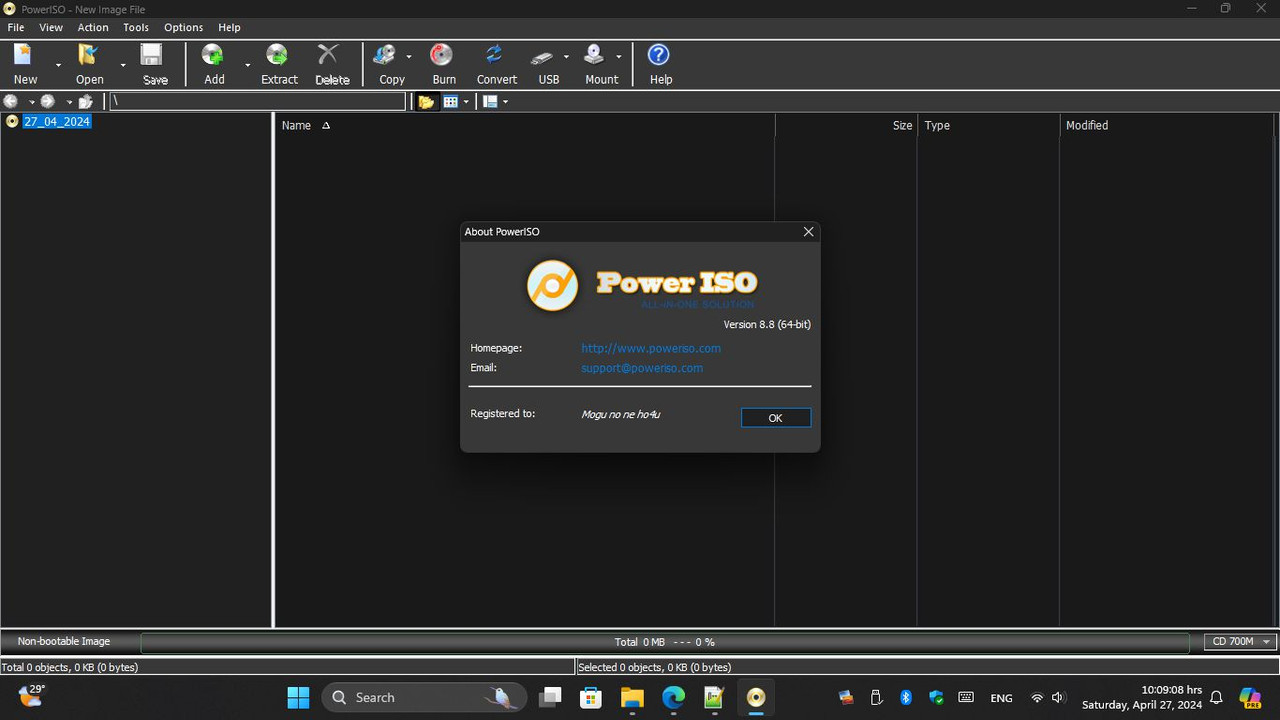
Task: Close the About PowerISO dialog
Action: (x=808, y=231)
